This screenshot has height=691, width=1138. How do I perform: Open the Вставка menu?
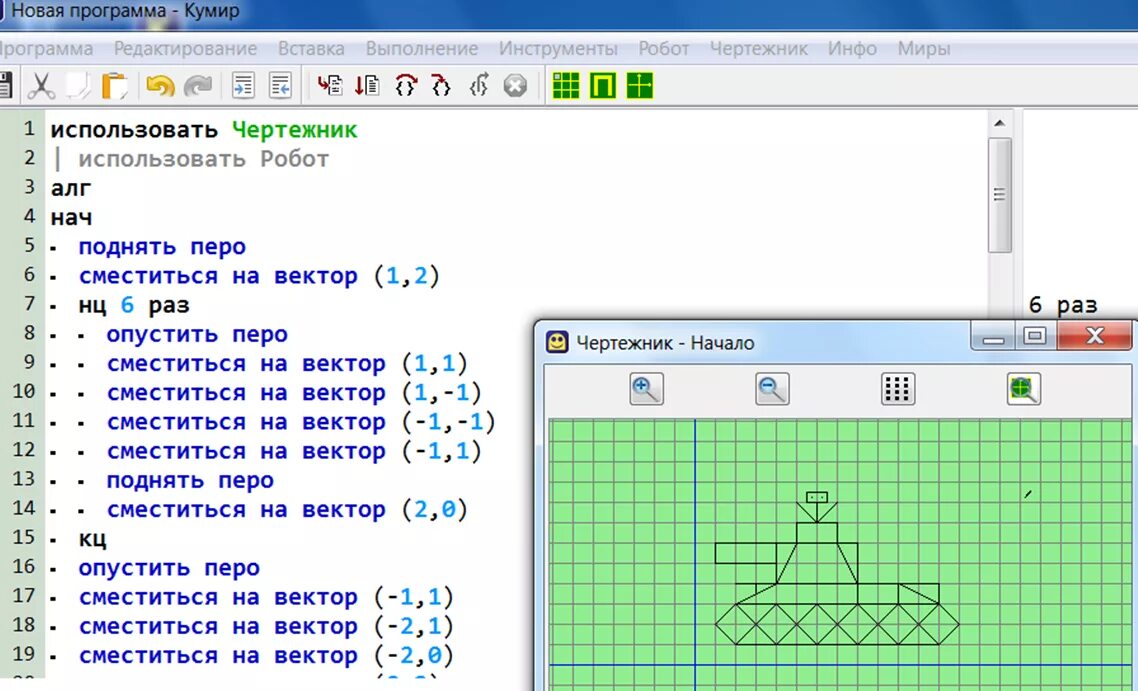tap(311, 49)
